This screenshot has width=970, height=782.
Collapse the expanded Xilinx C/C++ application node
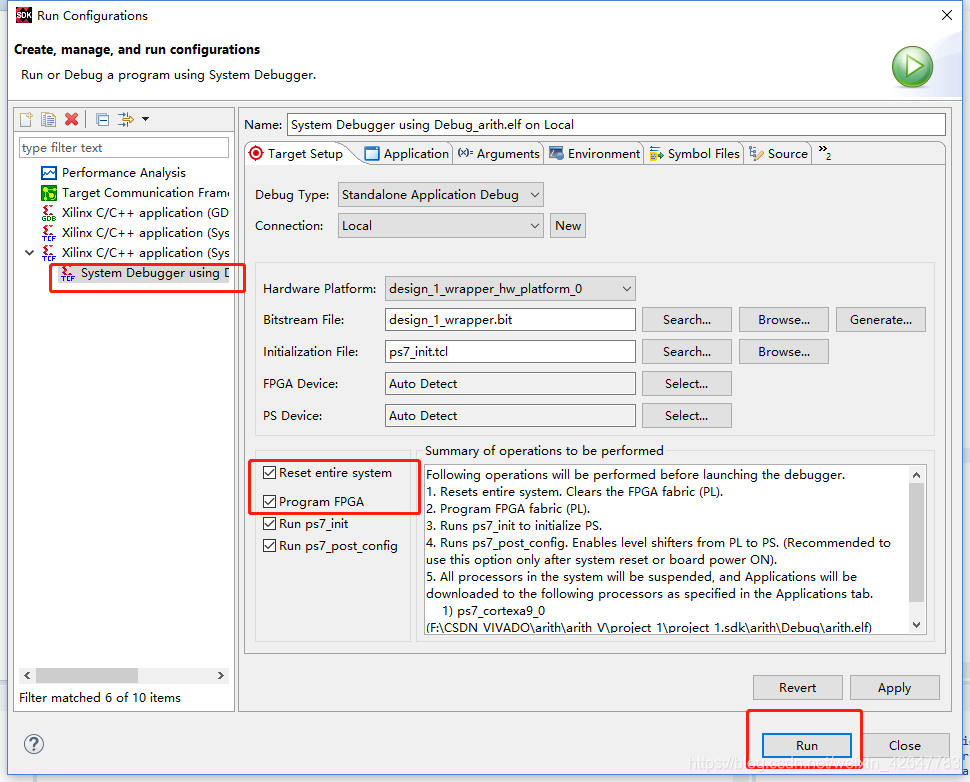(29, 252)
